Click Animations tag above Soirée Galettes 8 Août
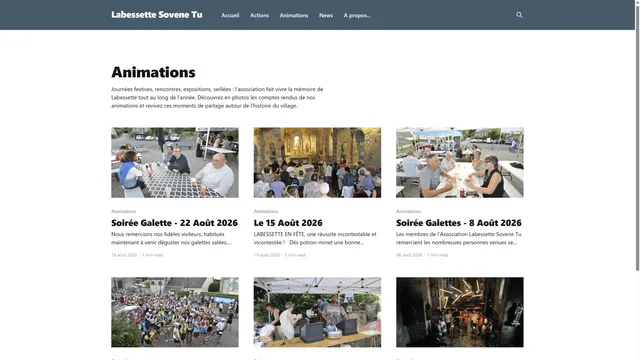Image resolution: width=640 pixels, height=360 pixels. (408, 211)
